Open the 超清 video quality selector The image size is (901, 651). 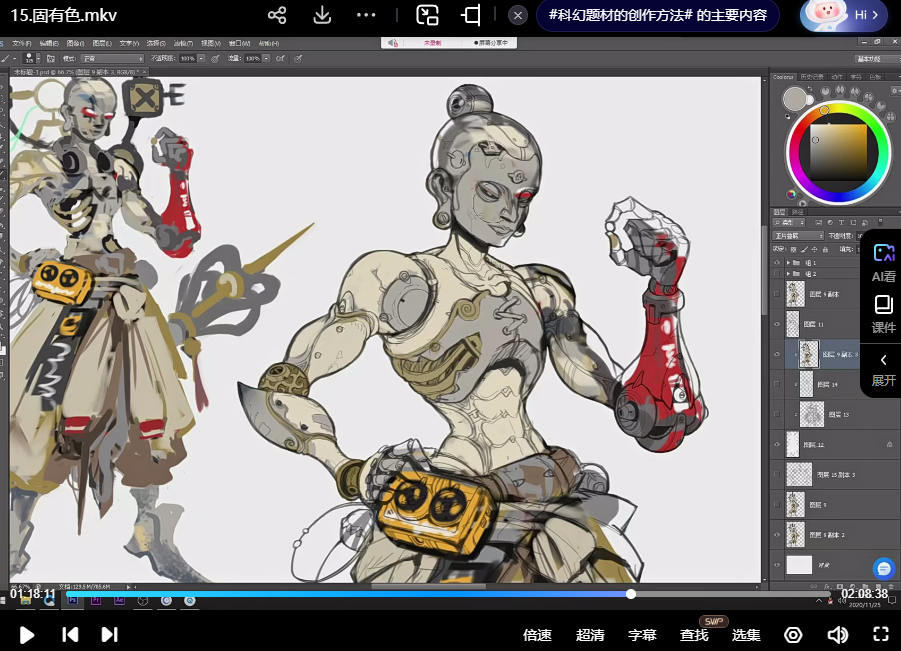(x=590, y=635)
